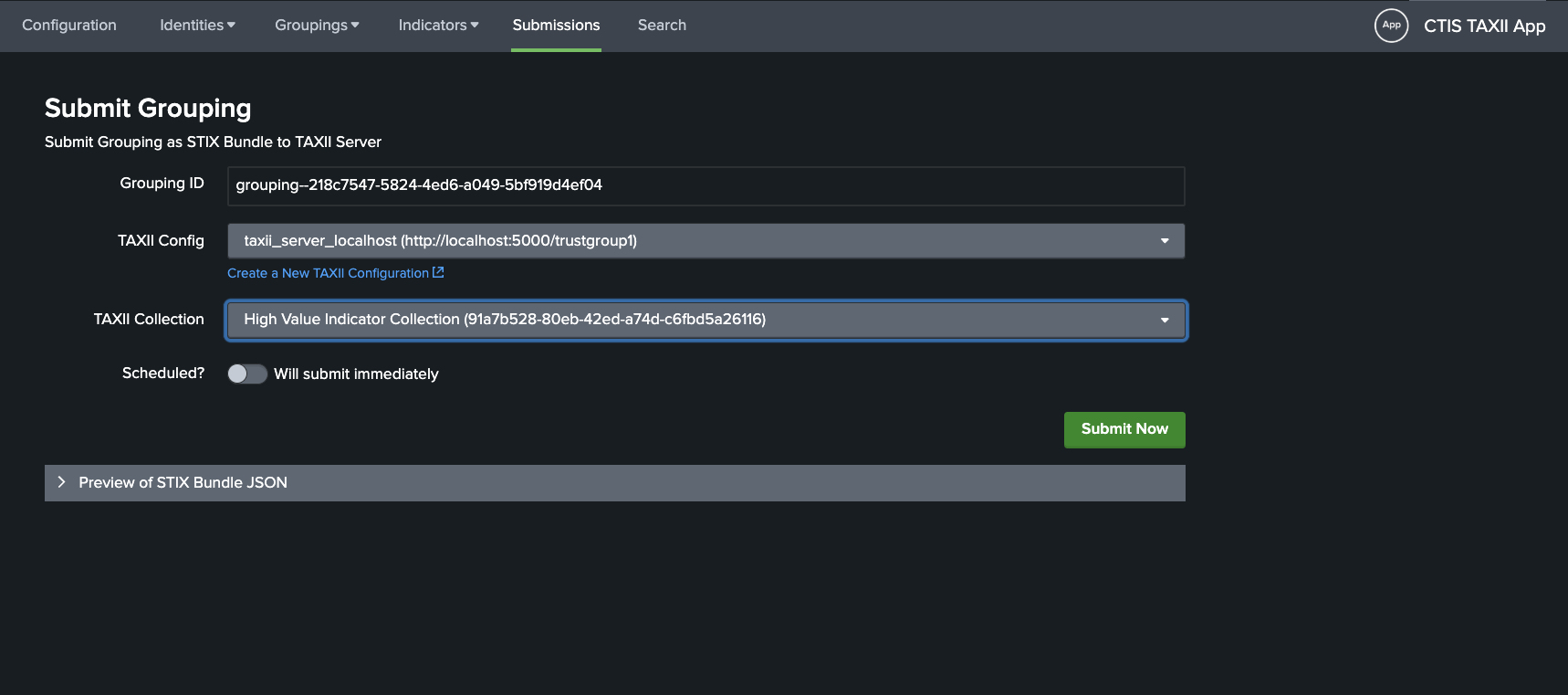This screenshot has height=695, width=1568.
Task: Open the Identities menu
Action: coord(197,26)
